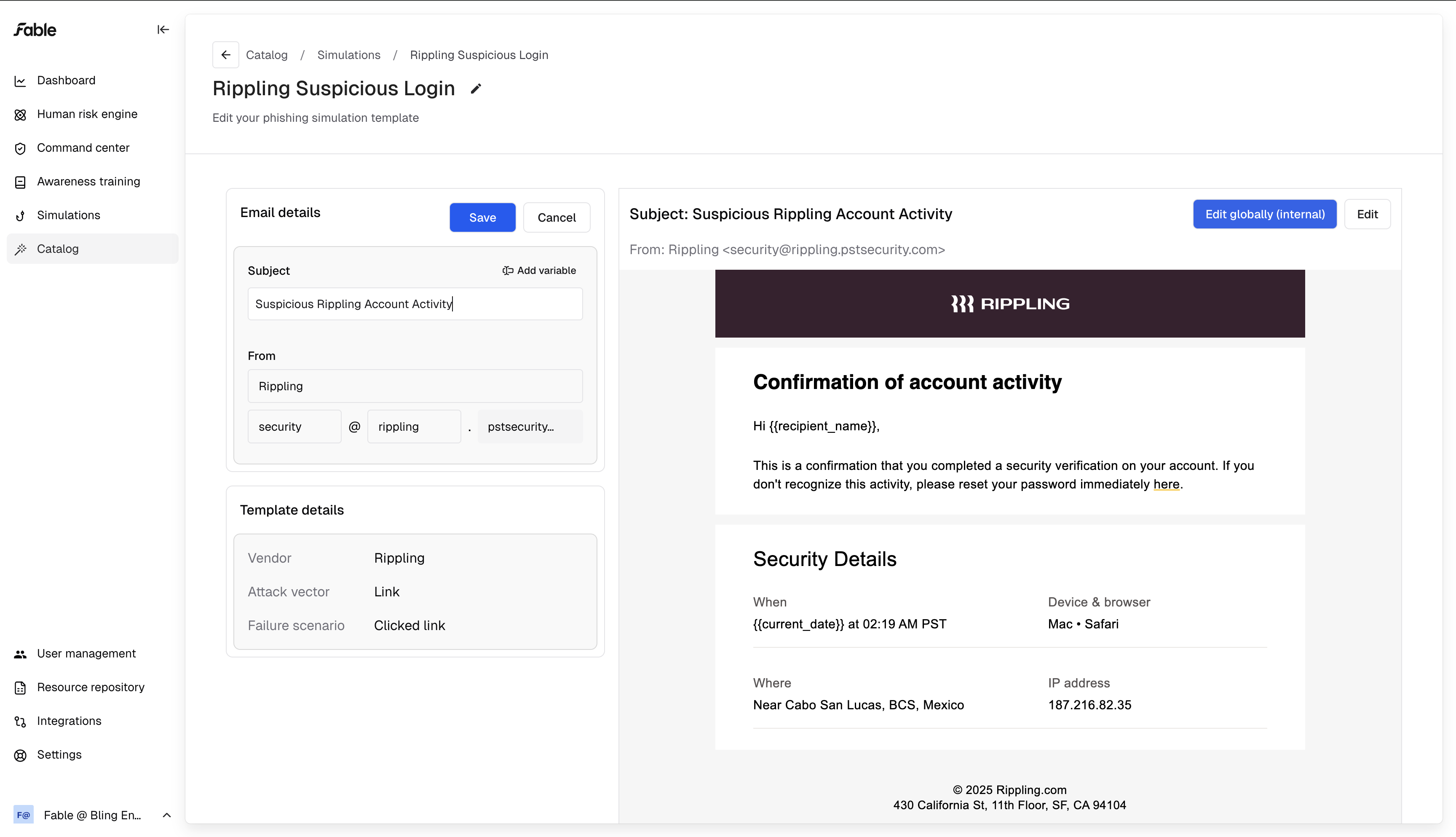Viewport: 1456px width, 837px height.
Task: Click Attack vector value 'Link'
Action: point(387,592)
